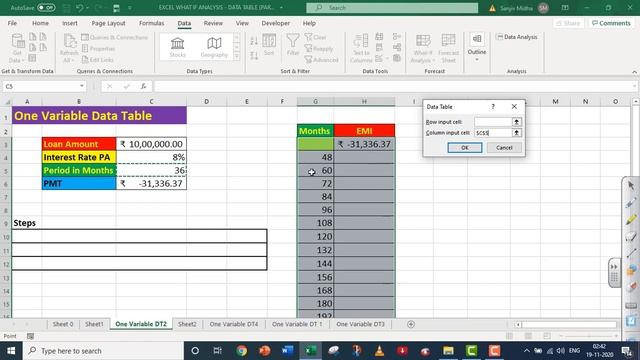
Task: Click Cortana circle icon on taskbar
Action: tap(195, 351)
